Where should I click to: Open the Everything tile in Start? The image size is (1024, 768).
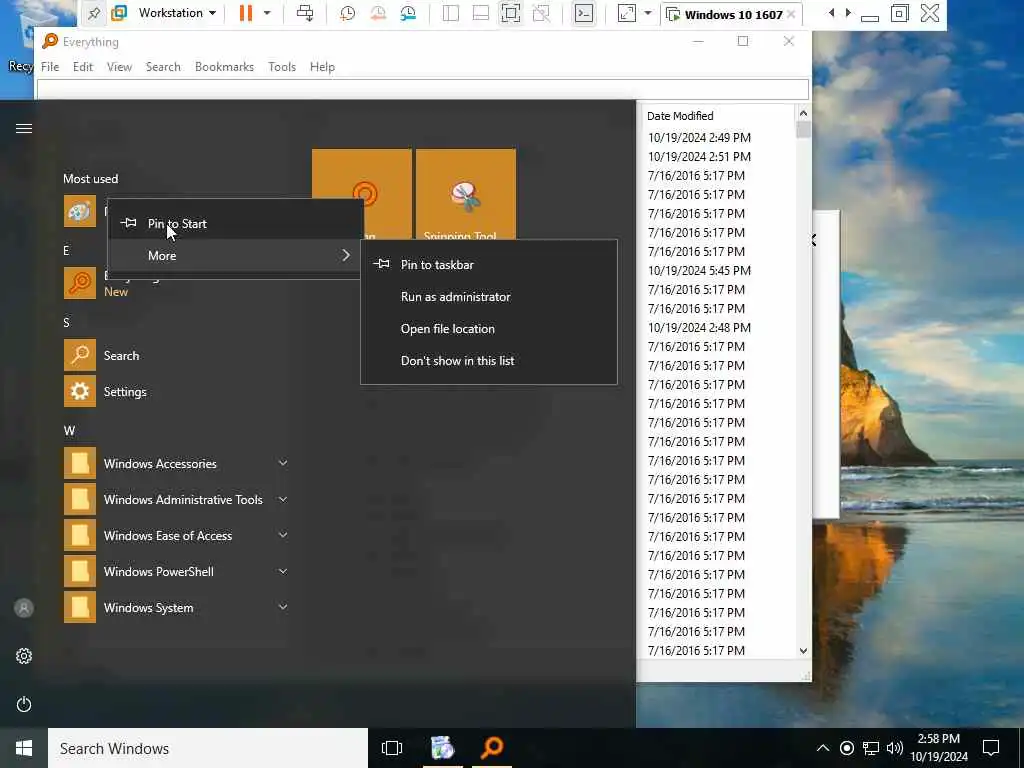[362, 195]
